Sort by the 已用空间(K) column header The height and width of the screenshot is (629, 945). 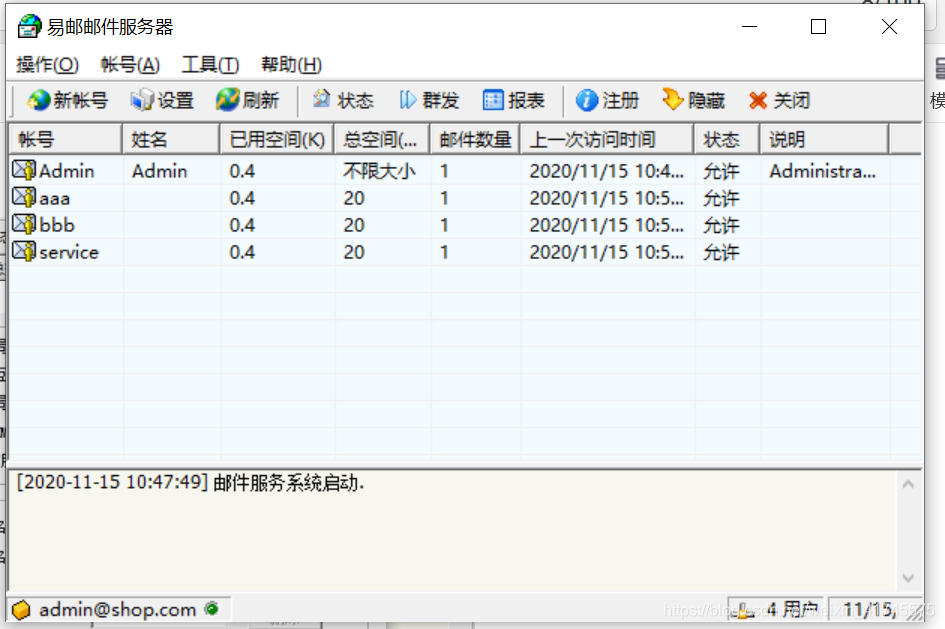(277, 139)
